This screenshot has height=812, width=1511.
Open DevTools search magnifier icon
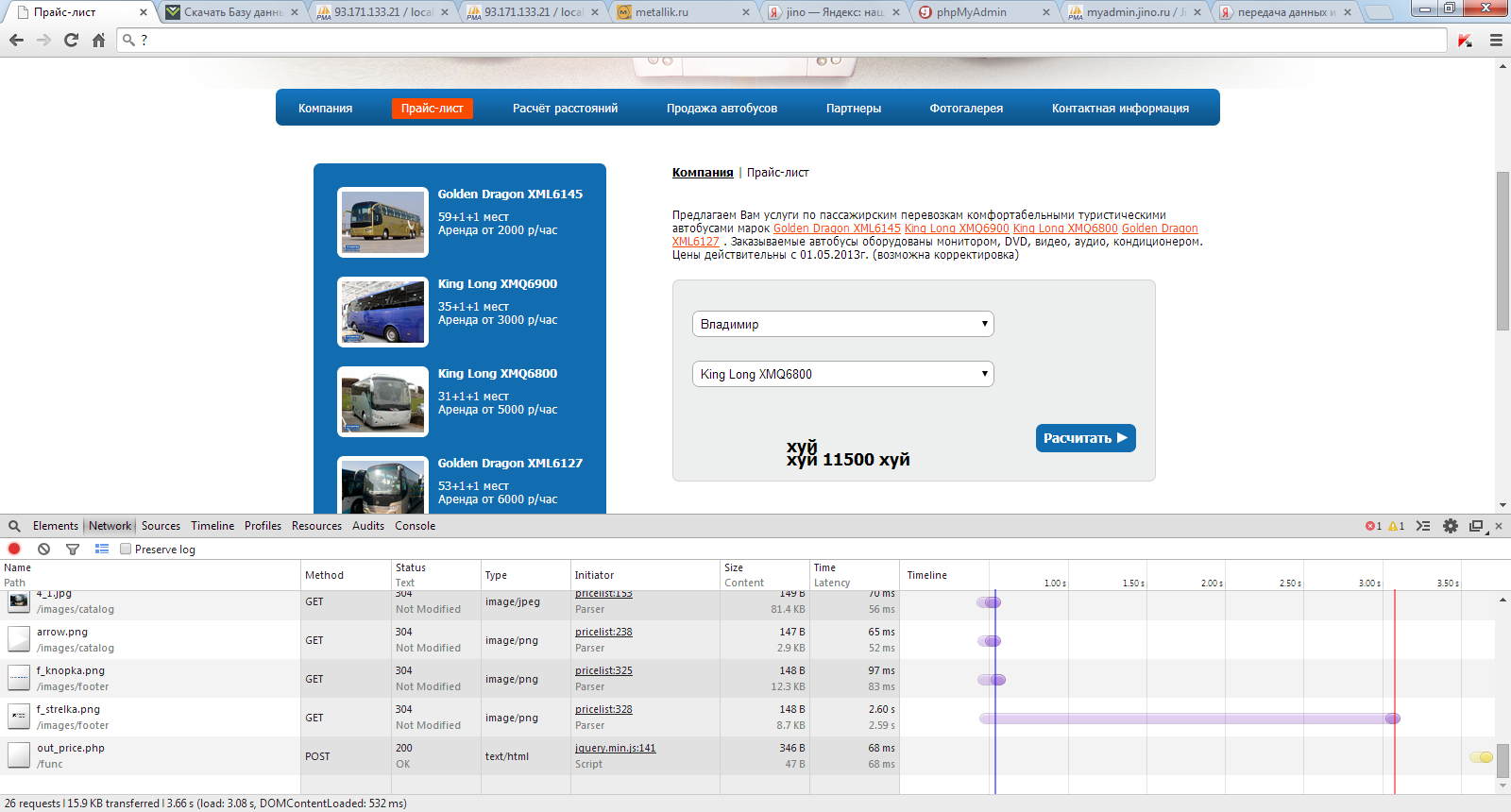[x=14, y=526]
